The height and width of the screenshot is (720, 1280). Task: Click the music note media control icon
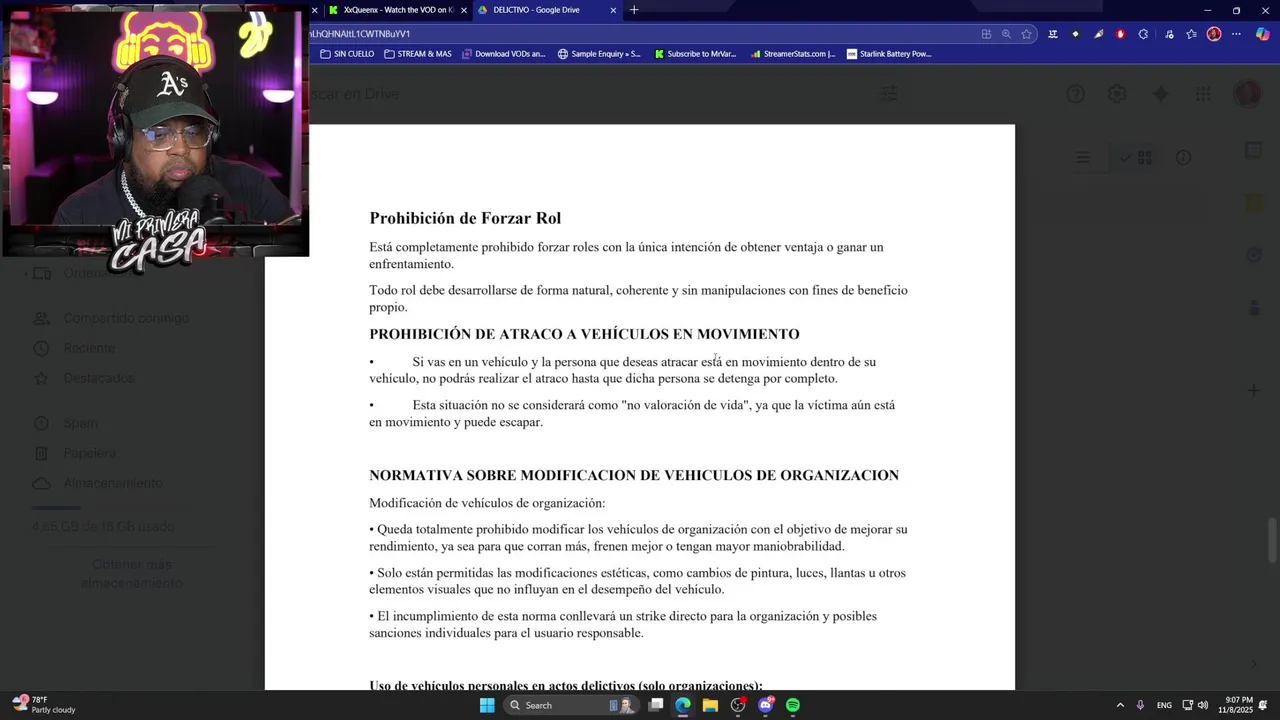coord(1169,34)
